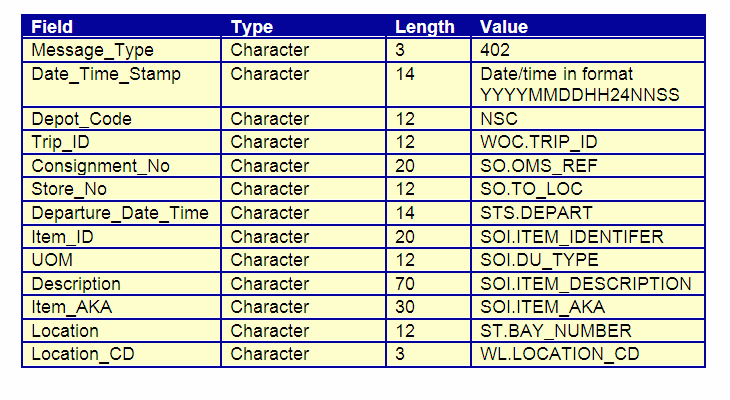730x400 pixels.
Task: Select the ST.BAY_NUMBER value cell
Action: [588, 331]
